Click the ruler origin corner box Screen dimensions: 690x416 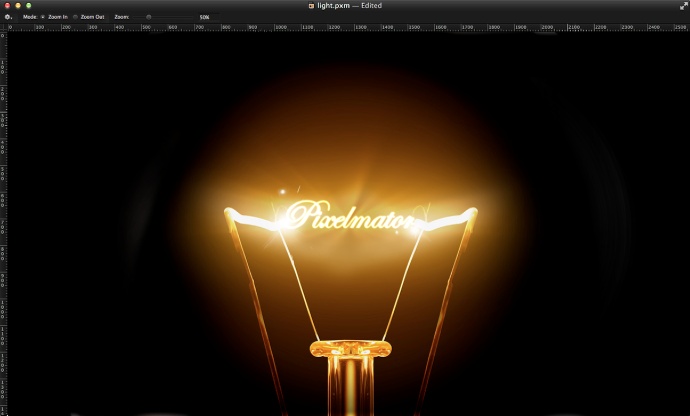tap(4, 27)
